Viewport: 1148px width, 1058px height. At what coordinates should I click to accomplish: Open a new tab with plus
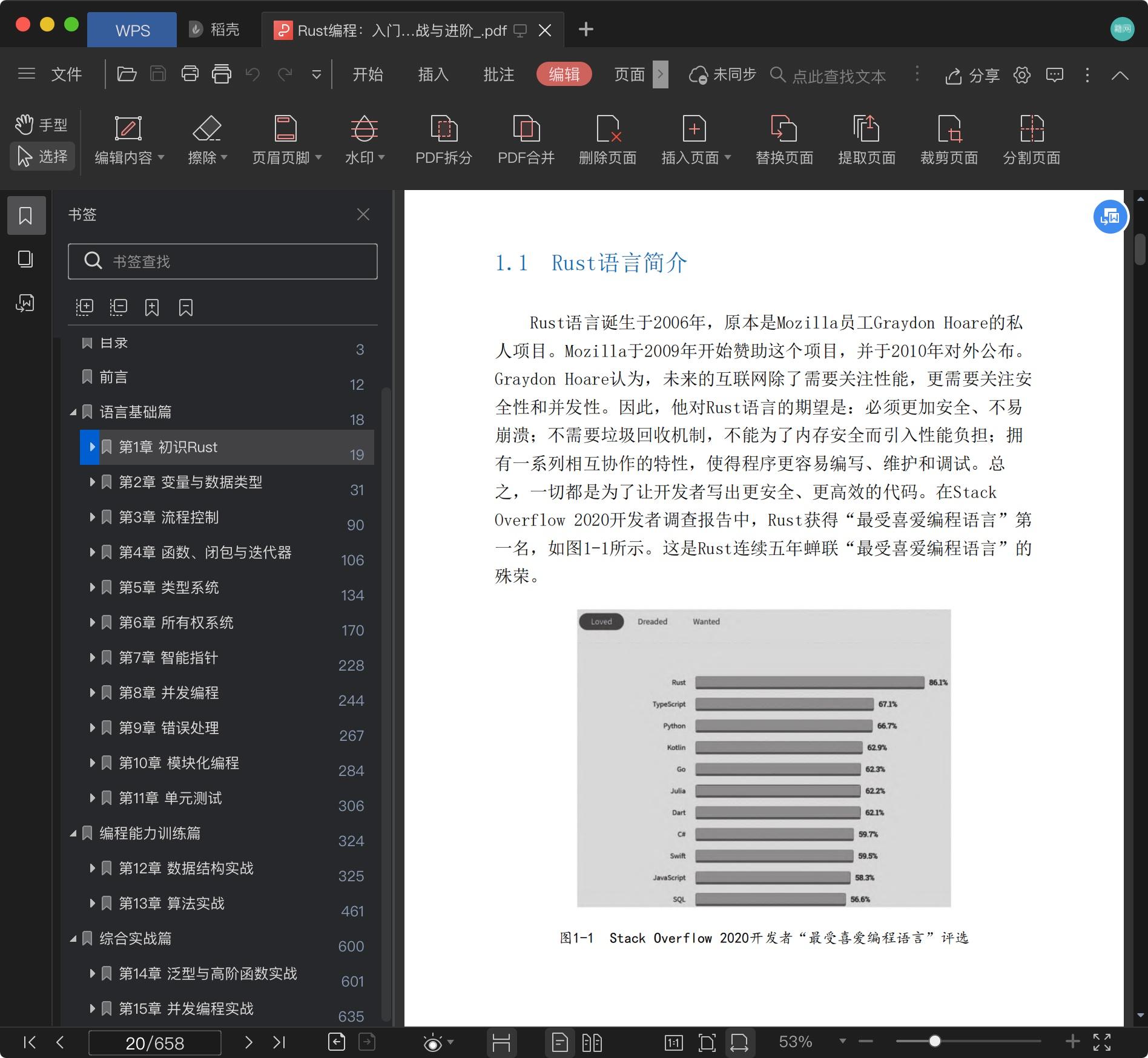coord(586,29)
